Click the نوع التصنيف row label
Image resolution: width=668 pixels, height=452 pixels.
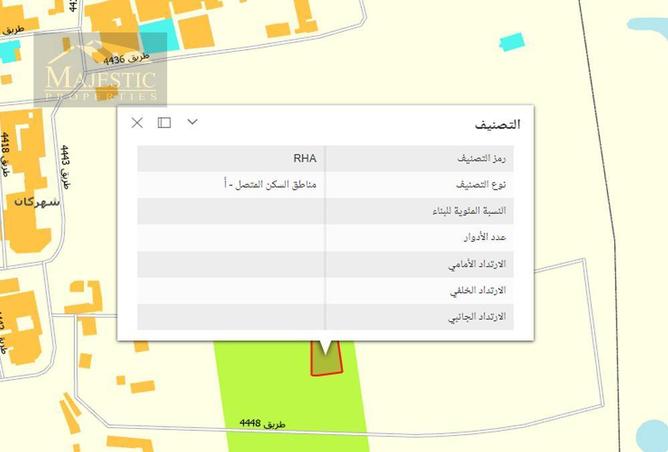(481, 184)
